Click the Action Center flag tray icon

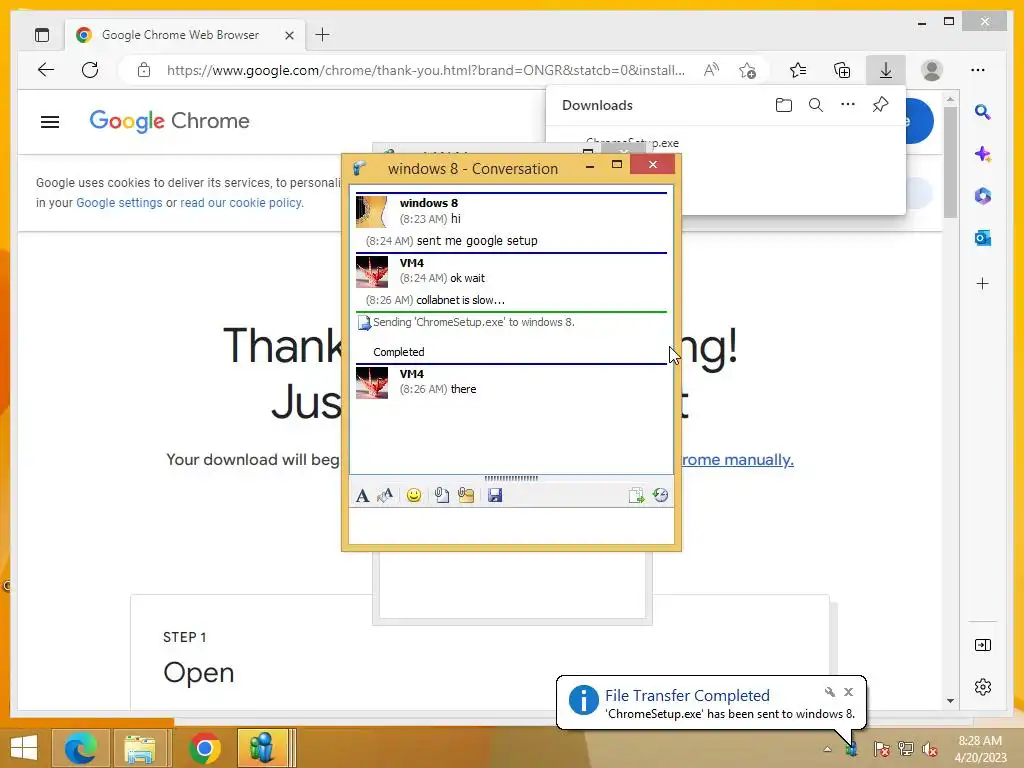(x=881, y=749)
